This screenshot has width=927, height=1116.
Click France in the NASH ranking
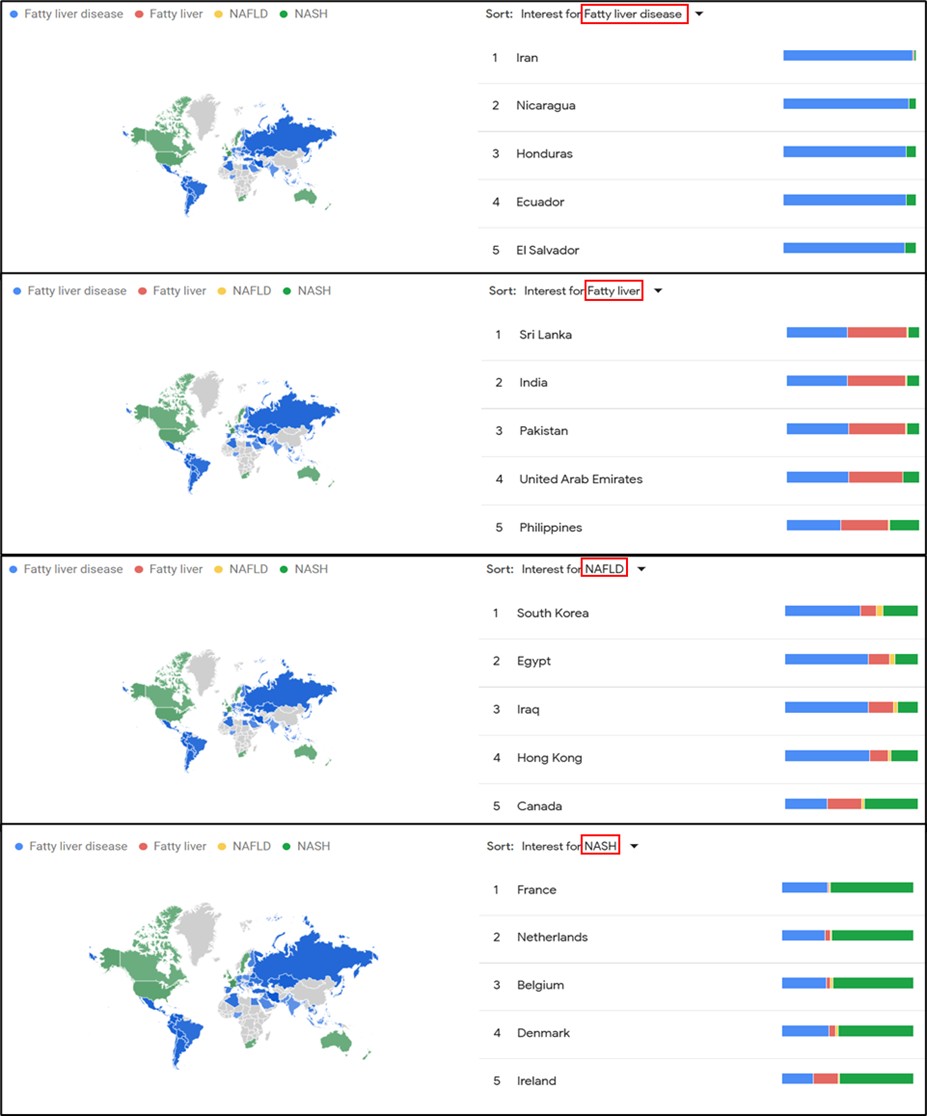536,890
